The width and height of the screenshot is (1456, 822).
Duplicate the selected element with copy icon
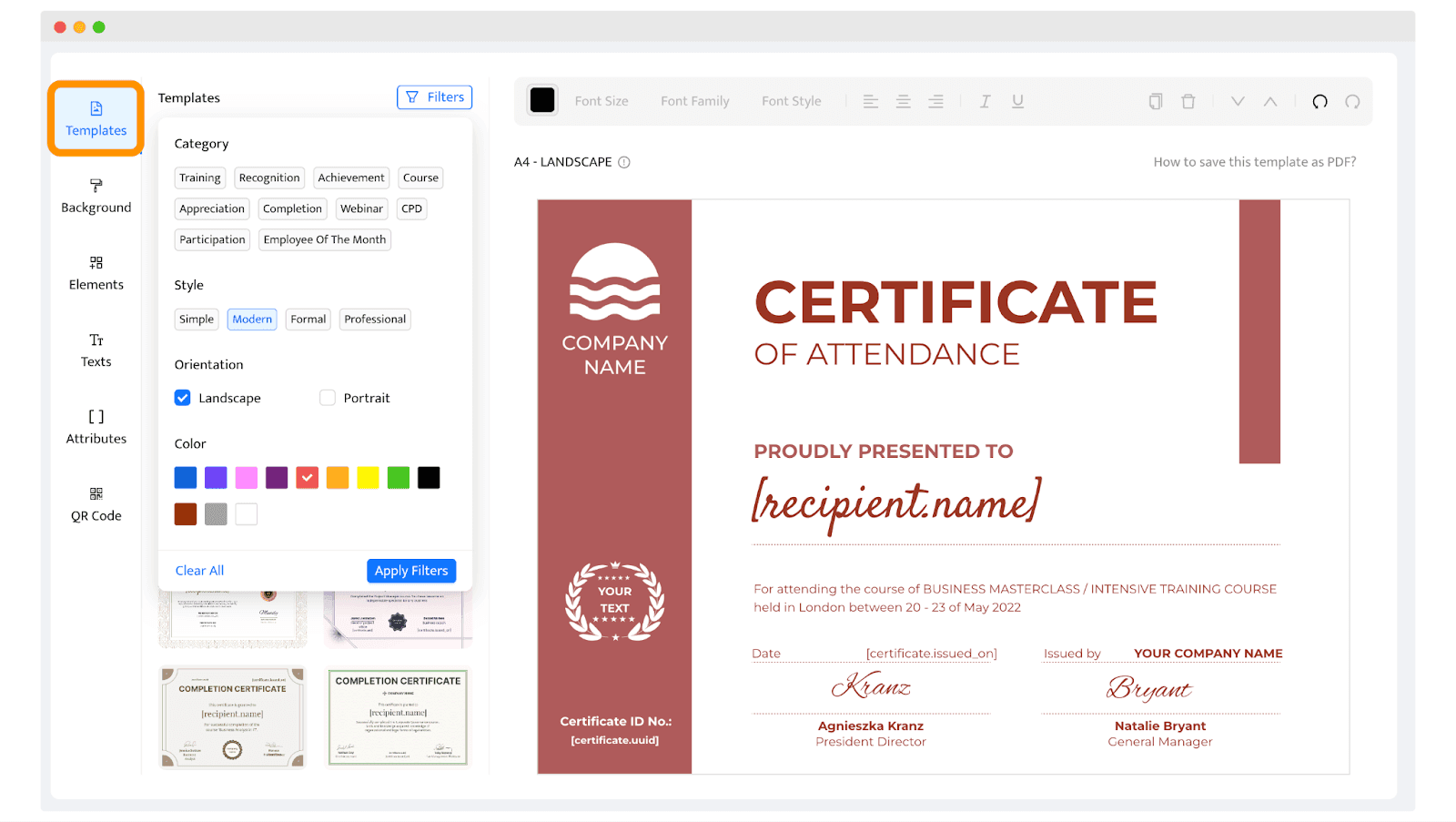tap(1156, 101)
